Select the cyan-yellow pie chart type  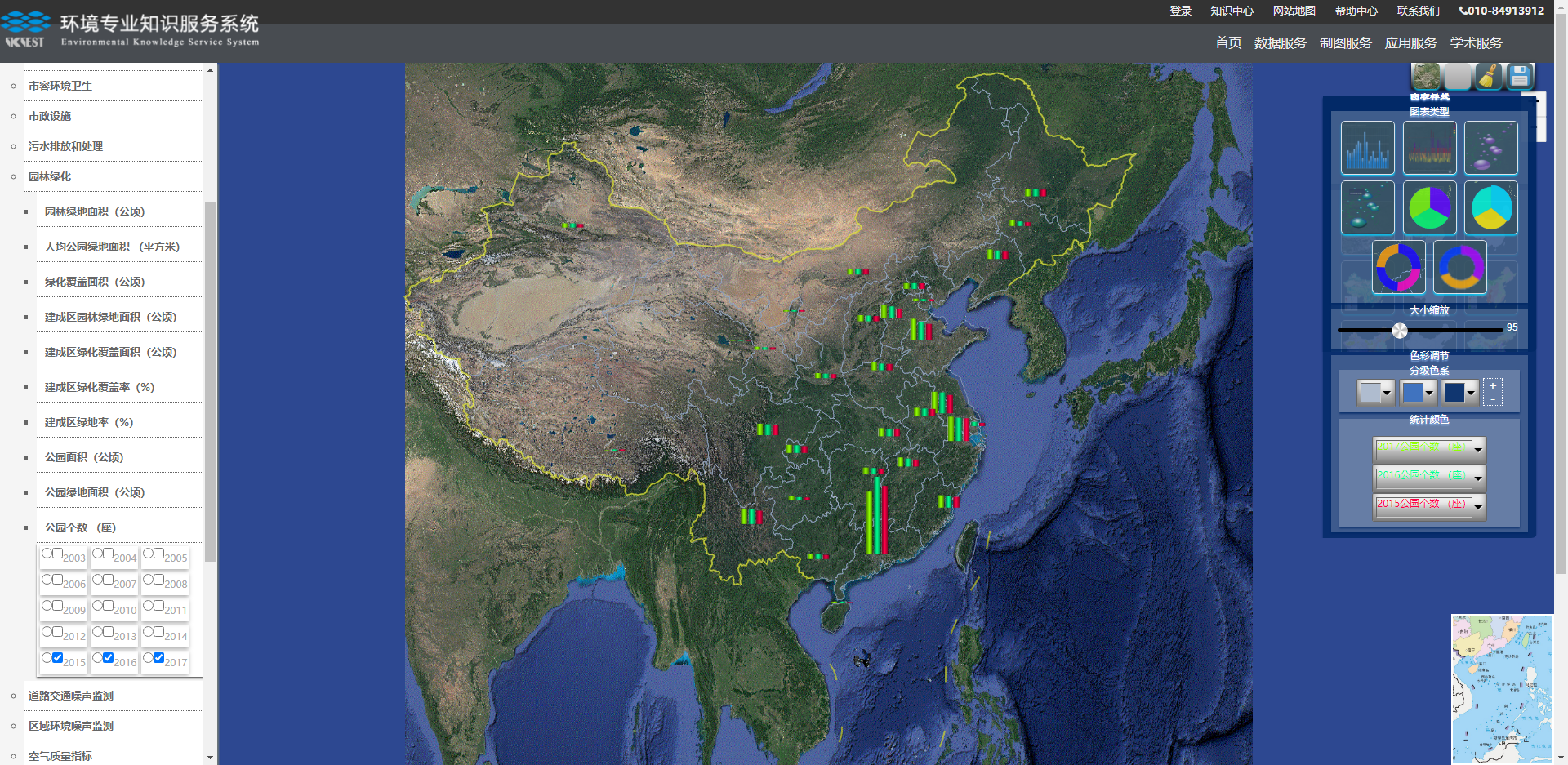pos(1490,207)
